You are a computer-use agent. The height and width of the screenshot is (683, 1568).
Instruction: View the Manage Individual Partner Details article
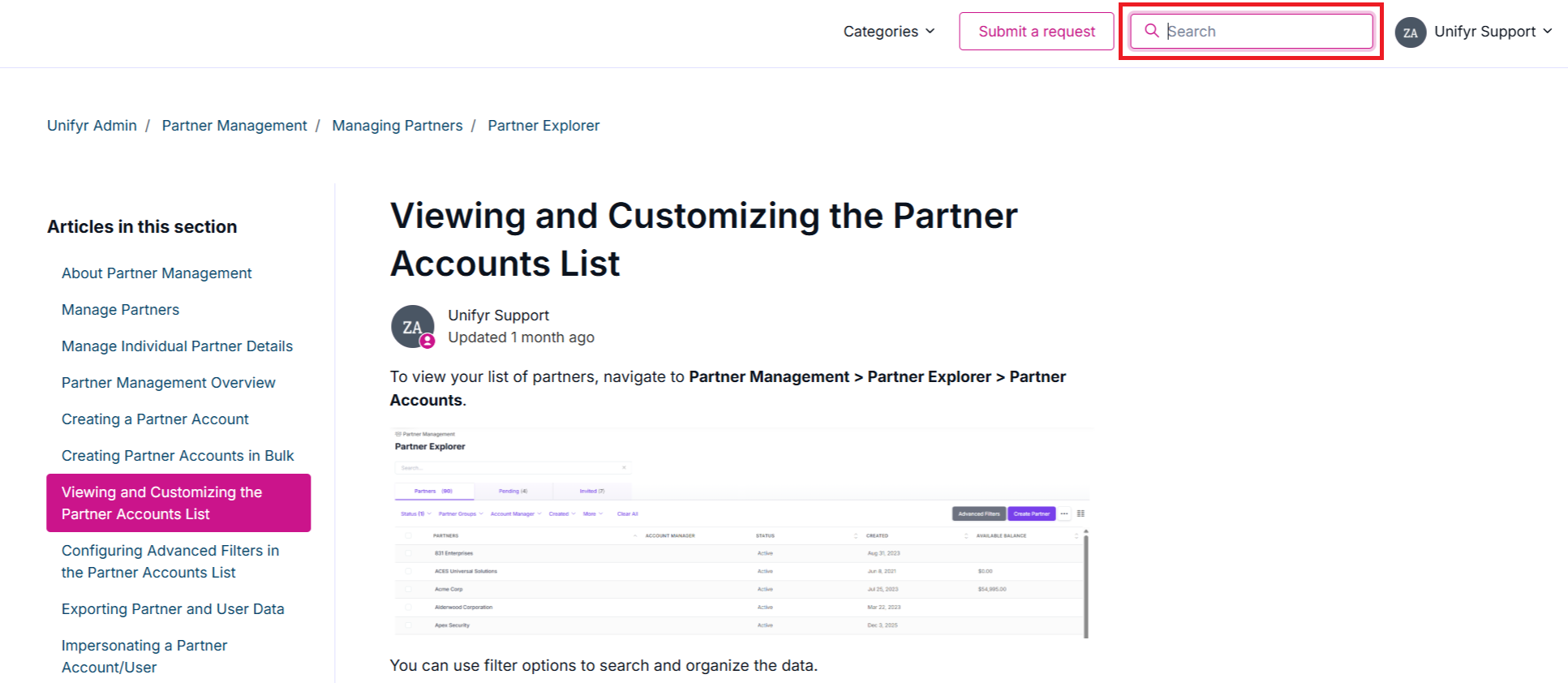177,346
